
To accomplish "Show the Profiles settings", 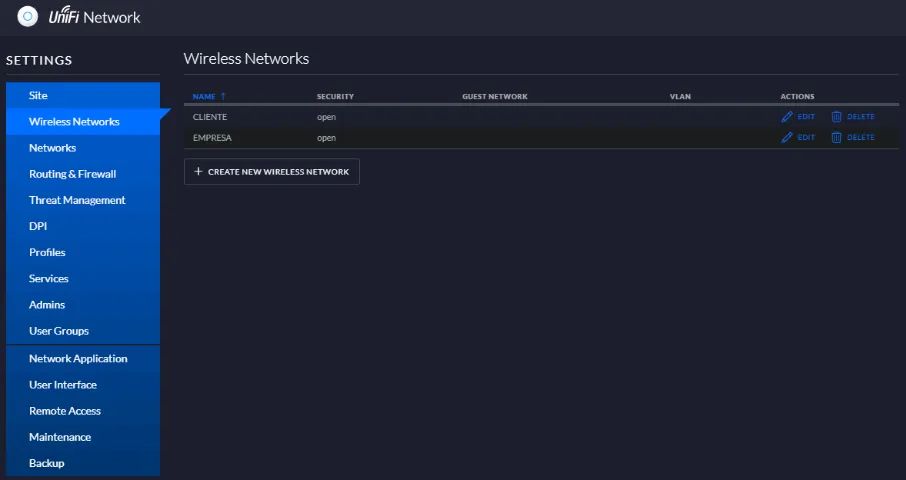I will tap(47, 252).
